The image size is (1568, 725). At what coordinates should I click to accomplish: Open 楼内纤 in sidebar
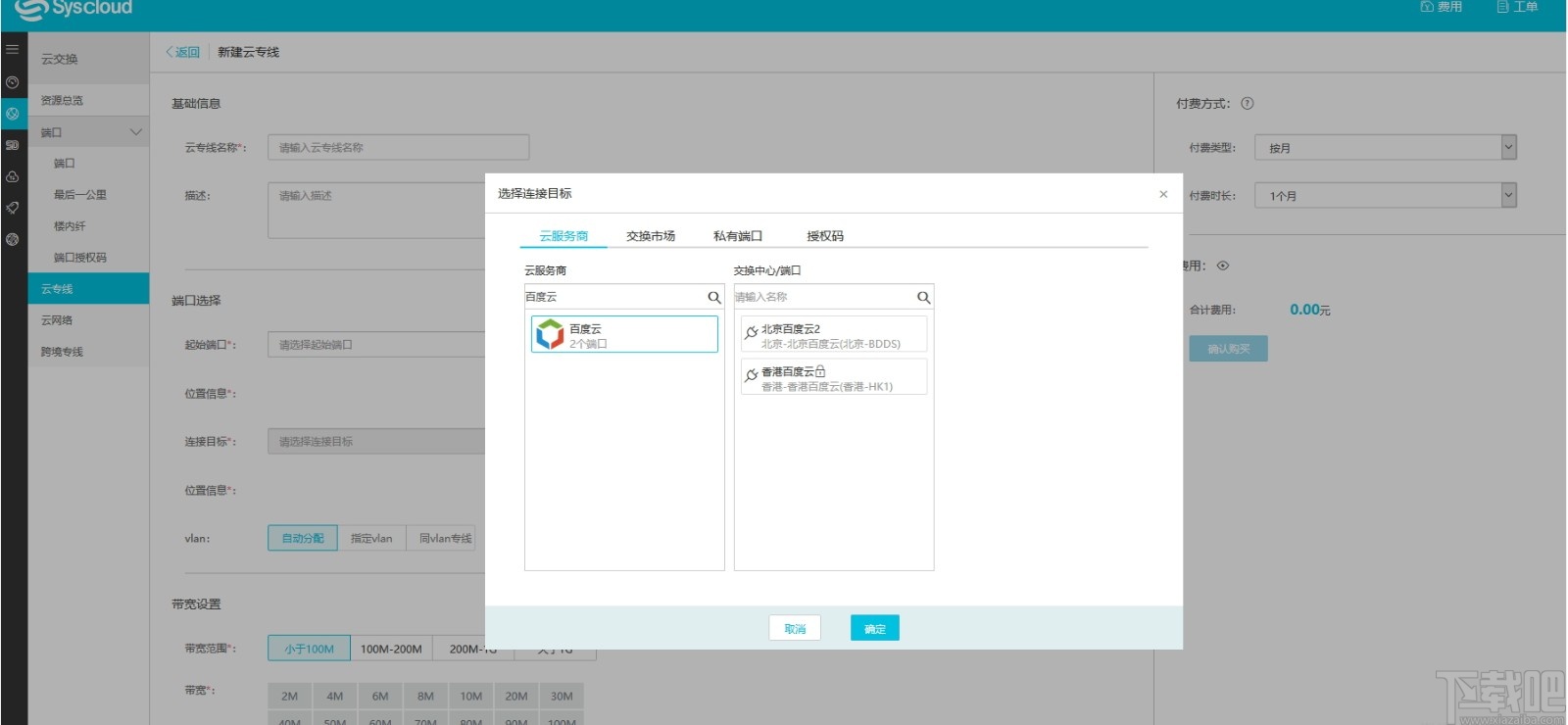[x=70, y=226]
